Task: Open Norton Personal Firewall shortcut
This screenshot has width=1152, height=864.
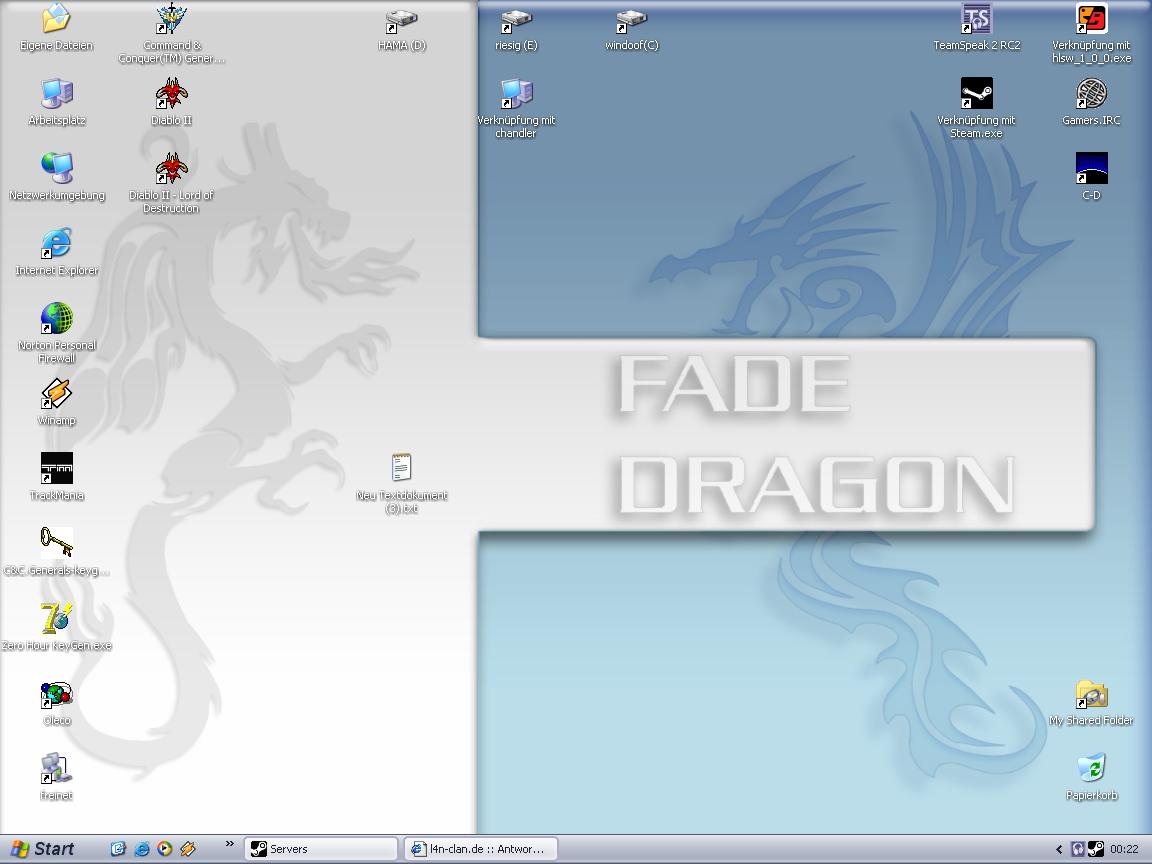Action: coord(56,320)
